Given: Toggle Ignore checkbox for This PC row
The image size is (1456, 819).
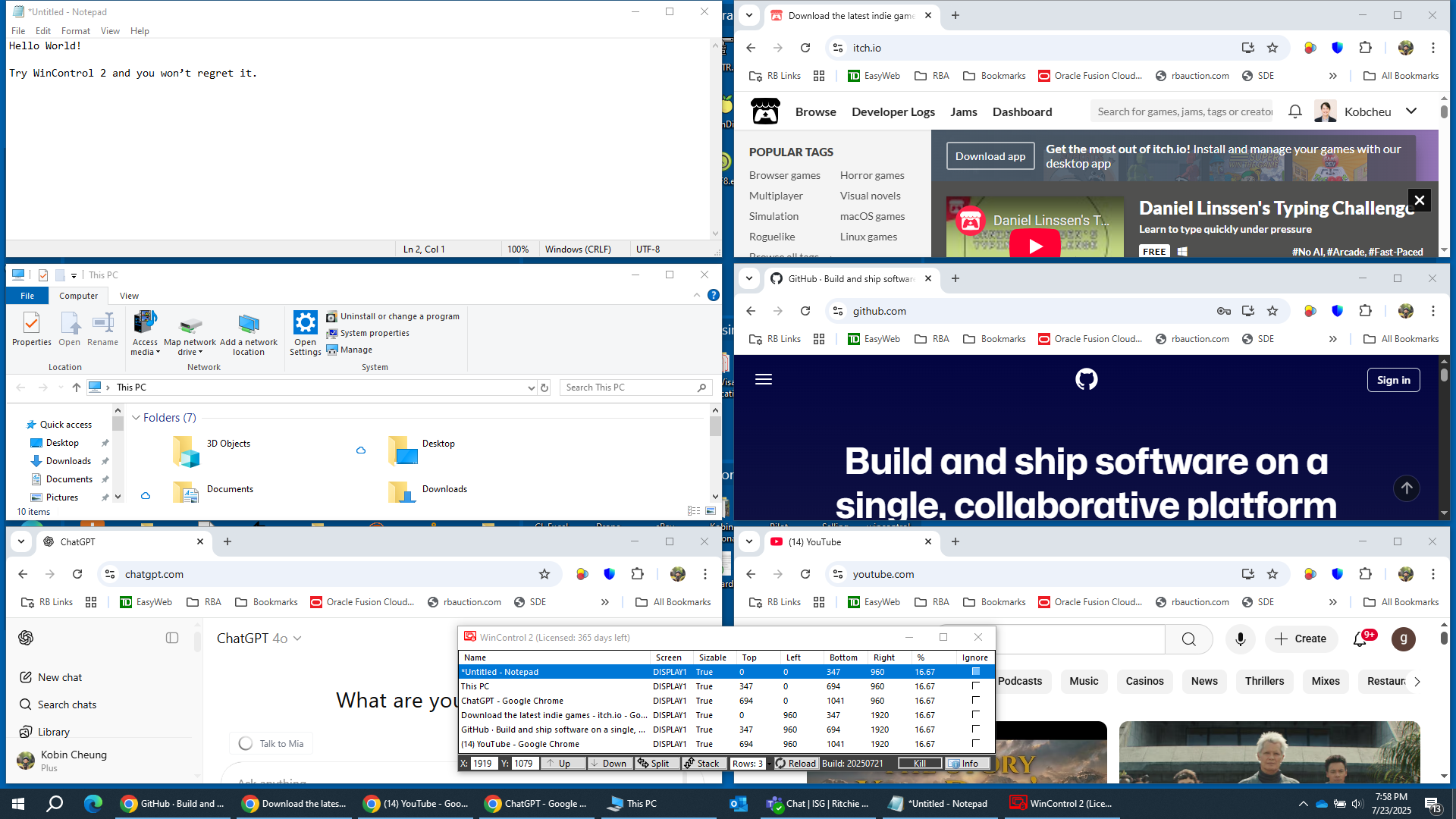Looking at the screenshot, I should click(x=975, y=686).
